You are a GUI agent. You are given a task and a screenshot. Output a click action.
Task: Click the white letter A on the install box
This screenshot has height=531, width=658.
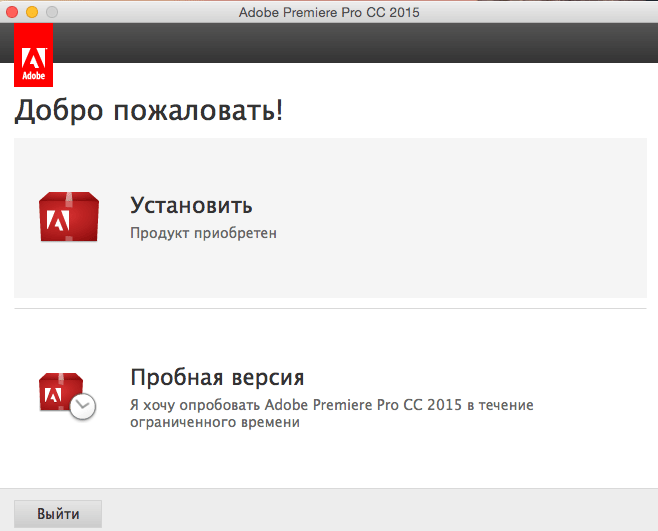[60, 221]
